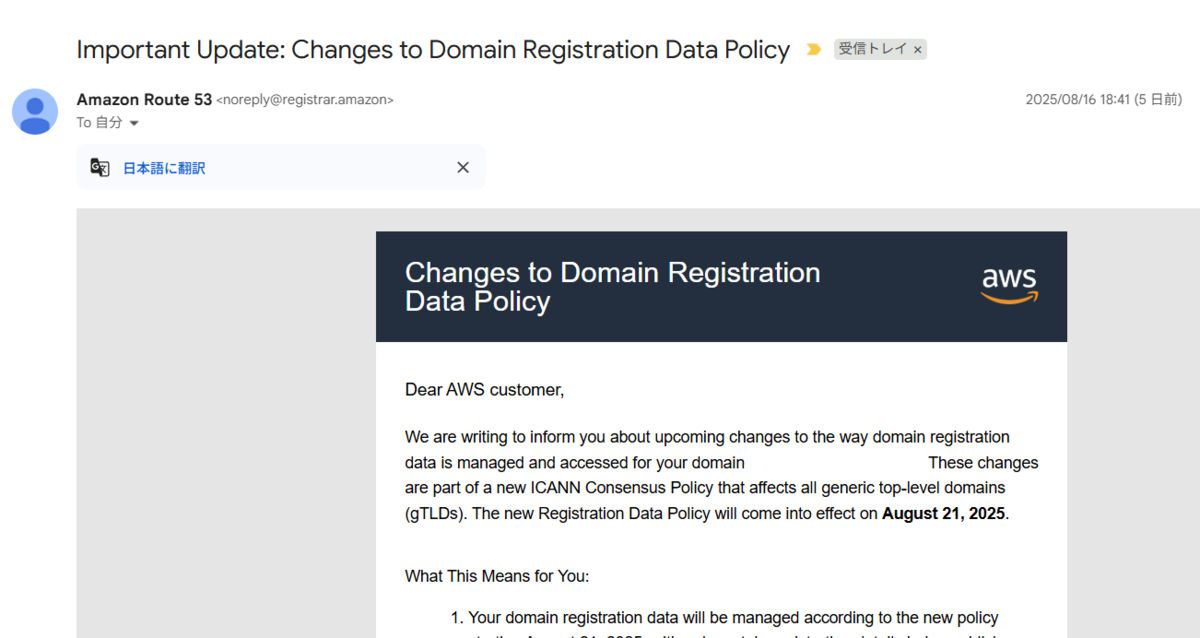Click the 'Dear AWS customer,' greeting
The height and width of the screenshot is (638, 1200).
click(484, 390)
